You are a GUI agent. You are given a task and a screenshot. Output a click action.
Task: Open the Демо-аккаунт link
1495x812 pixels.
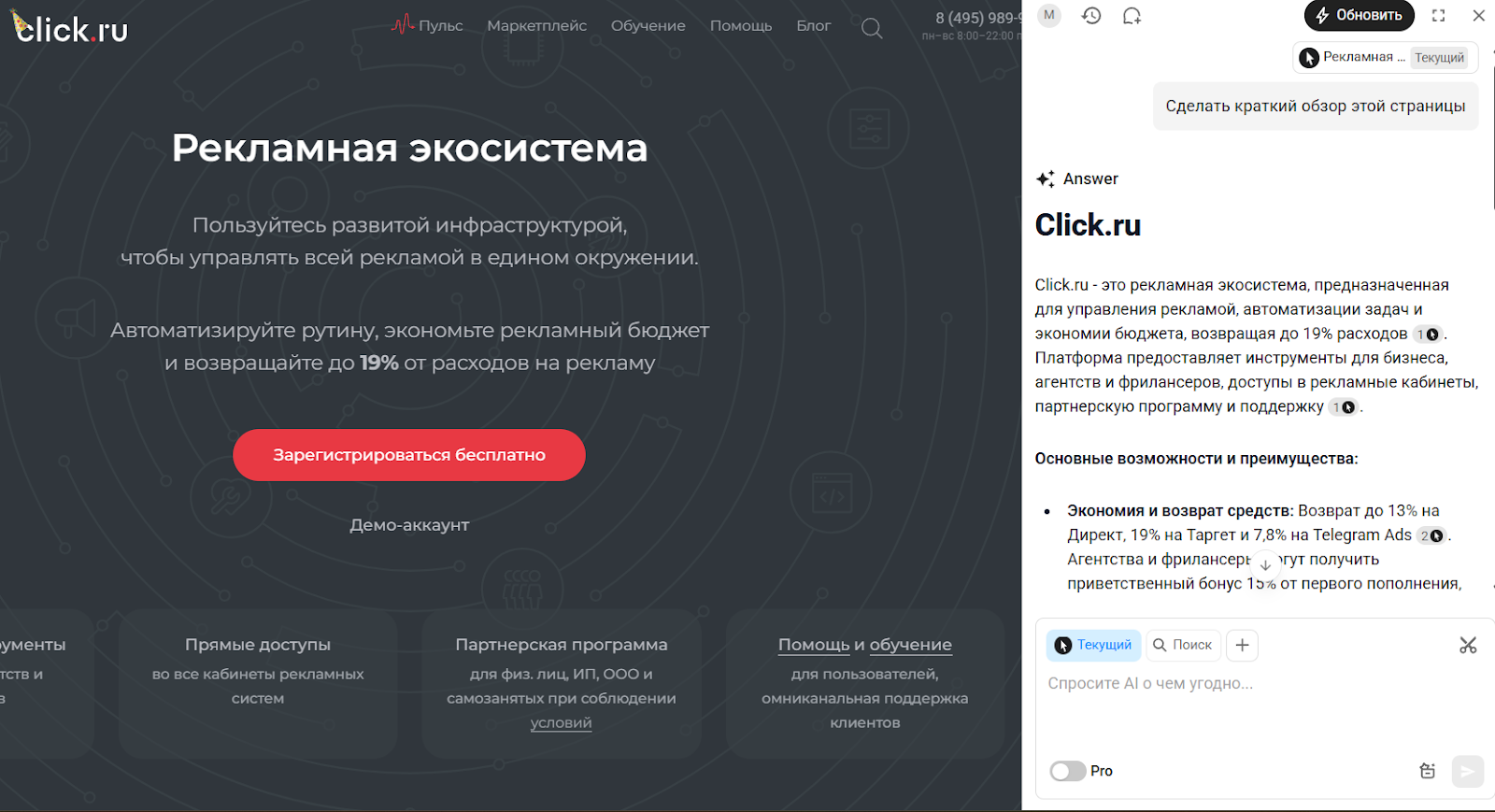pyautogui.click(x=409, y=525)
